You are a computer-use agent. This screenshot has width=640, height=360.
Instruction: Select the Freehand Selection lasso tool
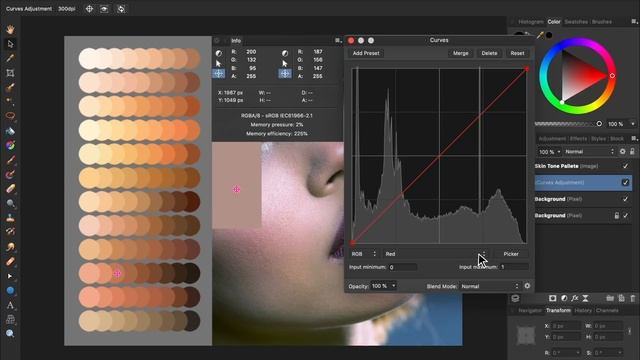[x=10, y=116]
